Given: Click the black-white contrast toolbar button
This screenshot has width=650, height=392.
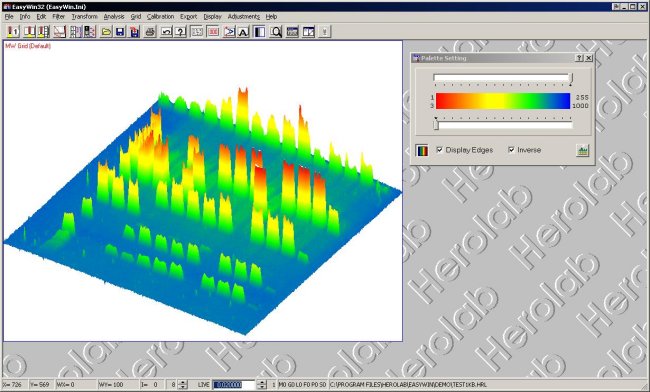Looking at the screenshot, I should [260, 31].
